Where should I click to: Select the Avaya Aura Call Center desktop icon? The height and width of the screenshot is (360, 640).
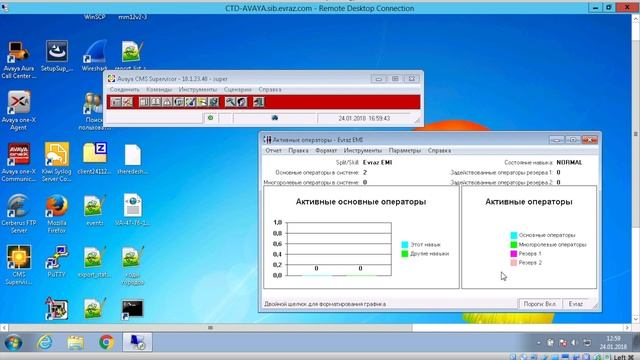pos(18,60)
